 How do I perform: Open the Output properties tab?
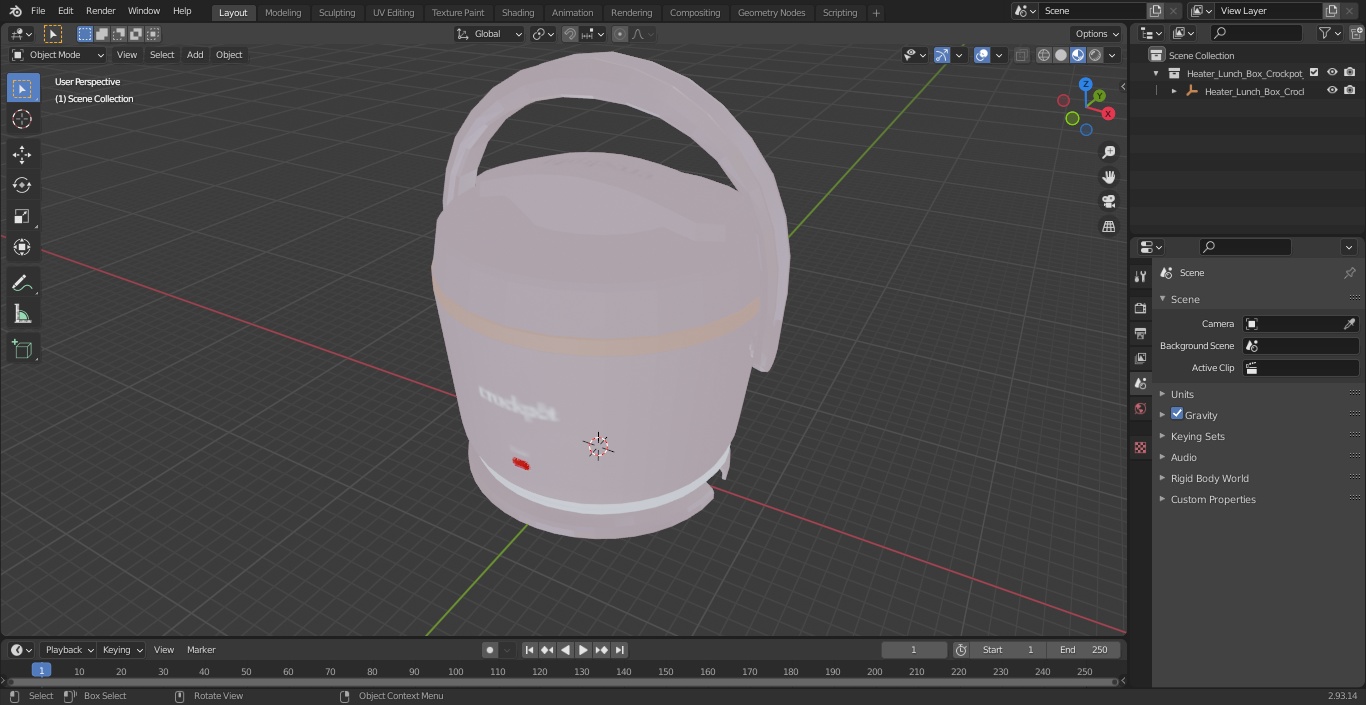[x=1140, y=333]
